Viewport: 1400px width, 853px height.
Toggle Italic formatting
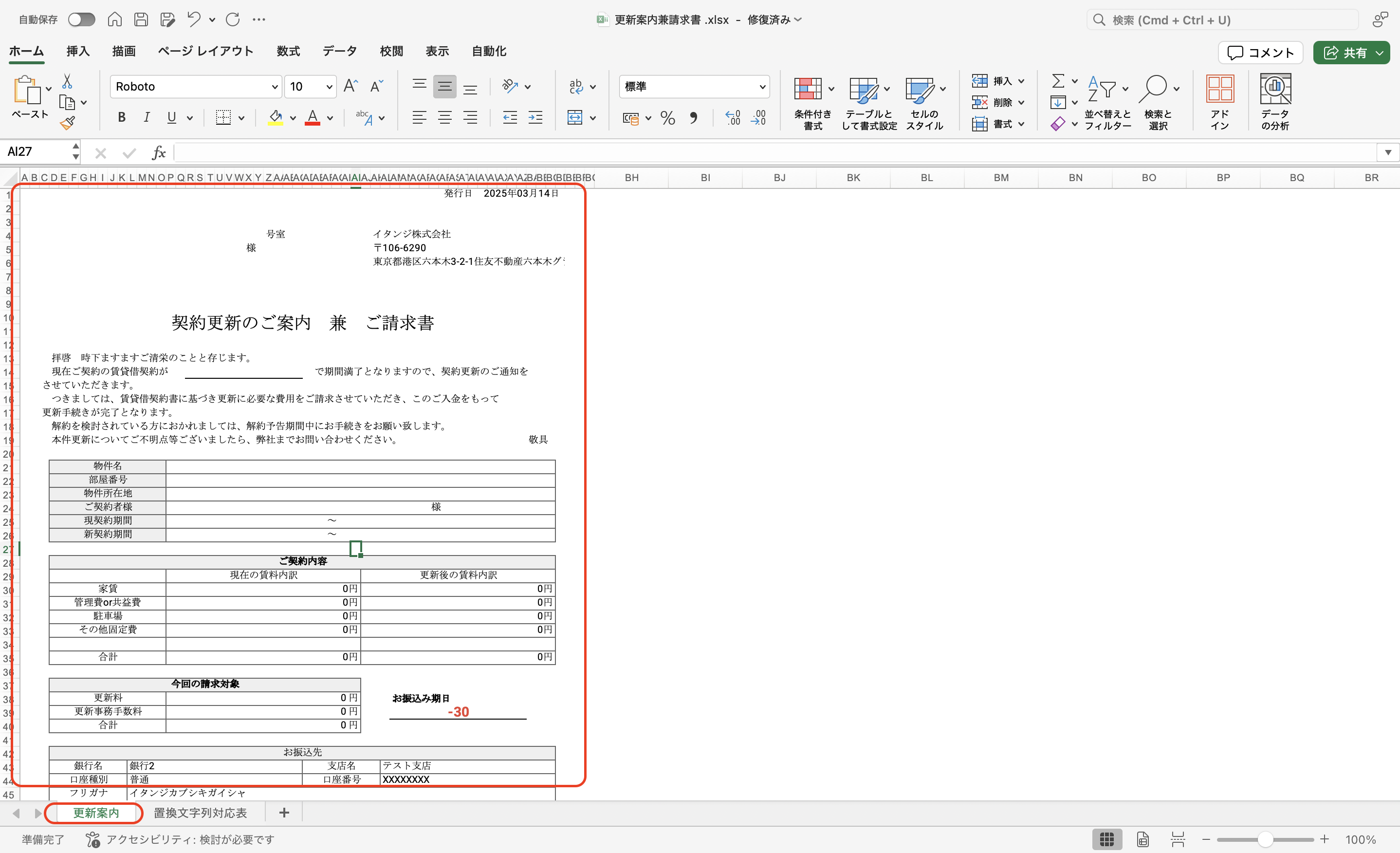[x=147, y=118]
